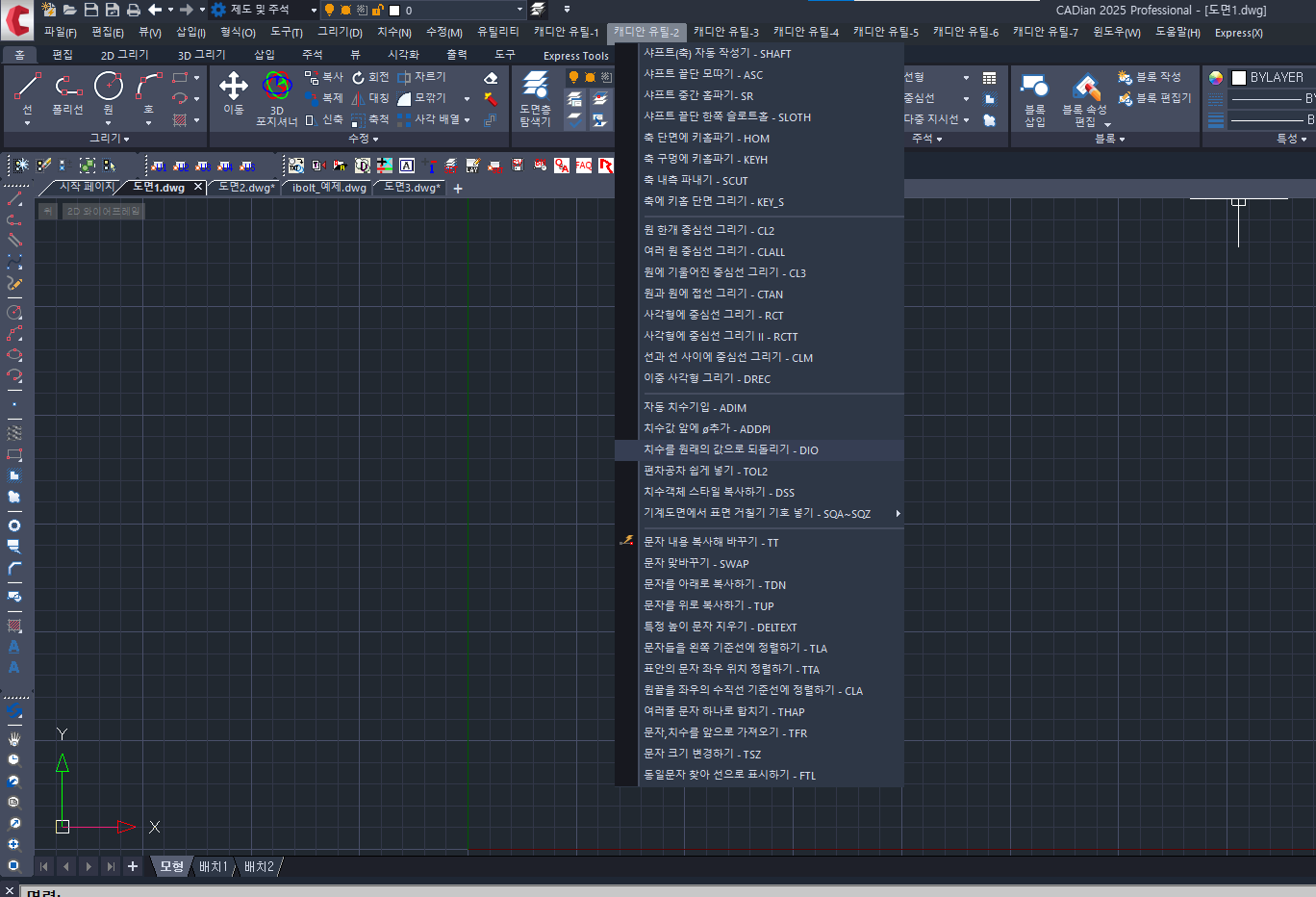Click the FAQ icon in the toolbar
The width and height of the screenshot is (1316, 897).
[x=584, y=166]
